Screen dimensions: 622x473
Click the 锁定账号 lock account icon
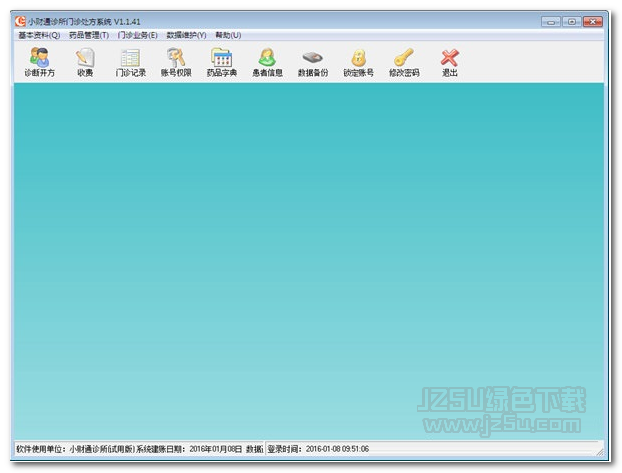pyautogui.click(x=358, y=62)
